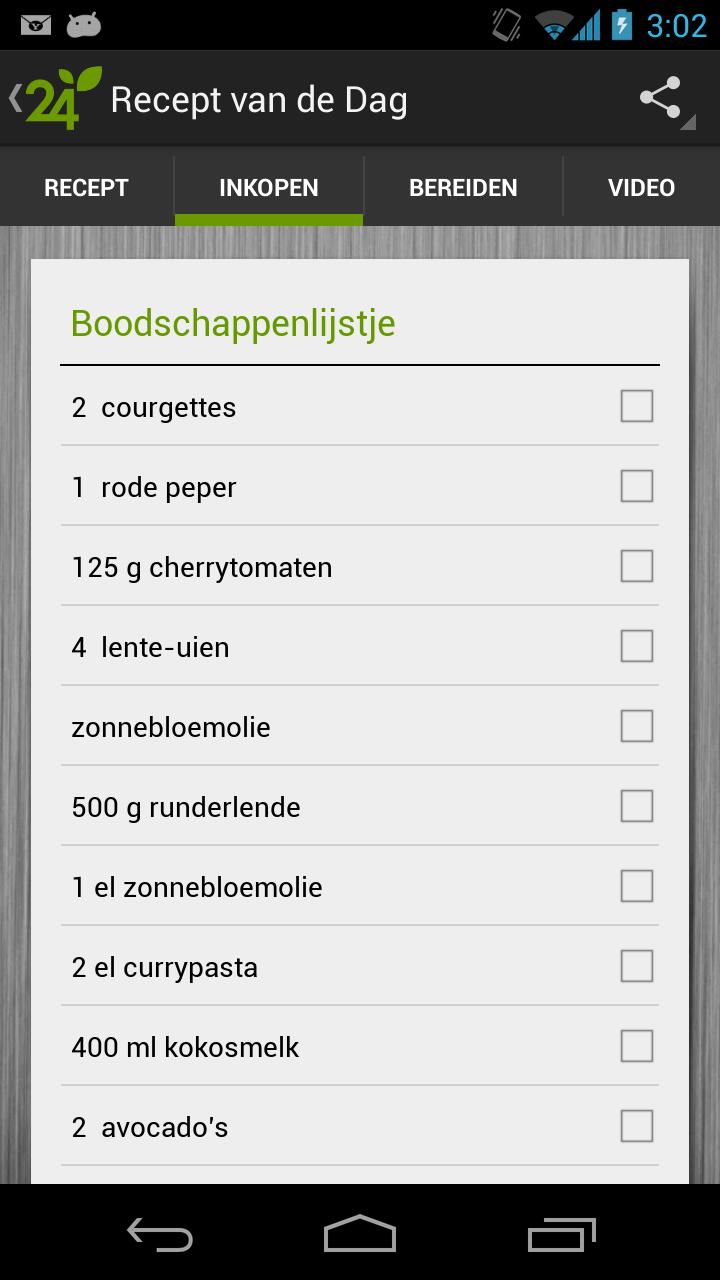The height and width of the screenshot is (1280, 720).
Task: Go to the RECEPT tab
Action: tap(86, 187)
